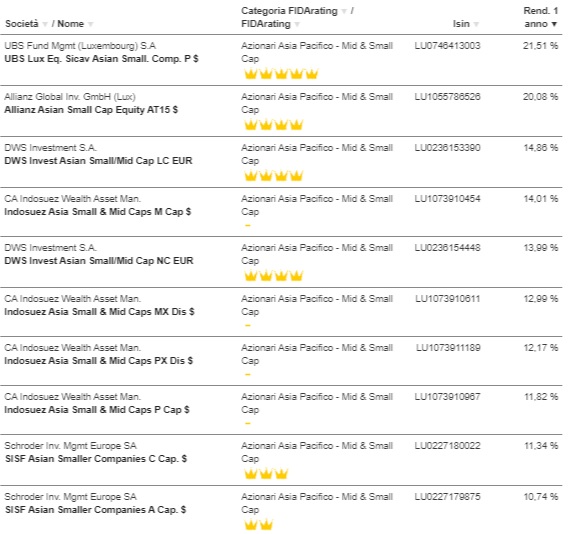This screenshot has width=571, height=534.
Task: Sort by Isin column arrow
Action: click(476, 24)
